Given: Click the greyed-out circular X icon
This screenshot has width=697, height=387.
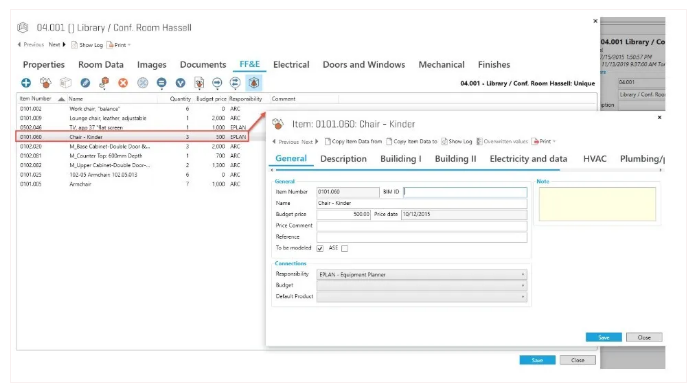Looking at the screenshot, I should coord(142,83).
